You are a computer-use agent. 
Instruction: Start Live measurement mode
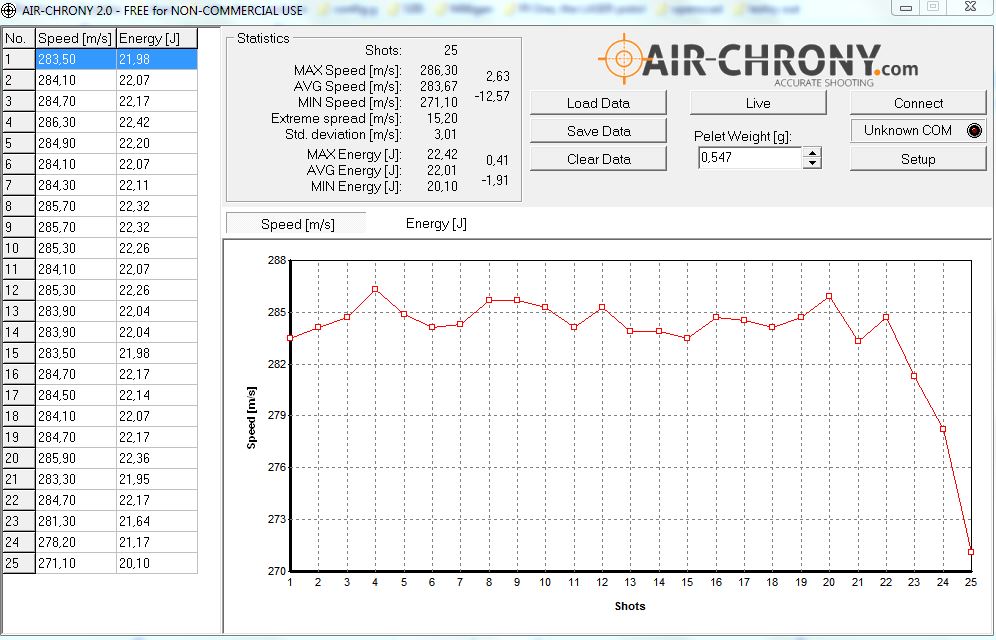[x=758, y=103]
